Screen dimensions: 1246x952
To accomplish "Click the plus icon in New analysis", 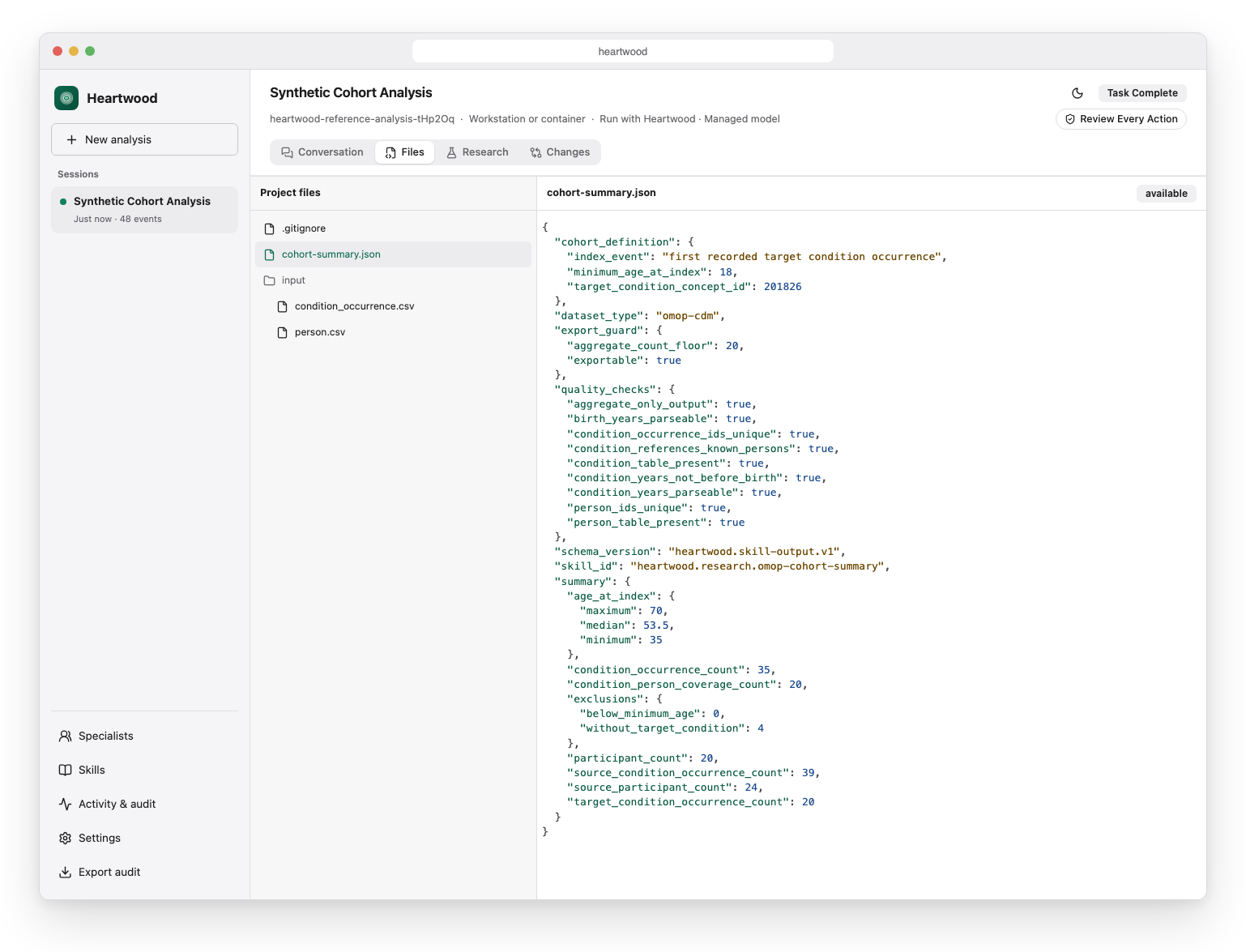I will click(71, 139).
